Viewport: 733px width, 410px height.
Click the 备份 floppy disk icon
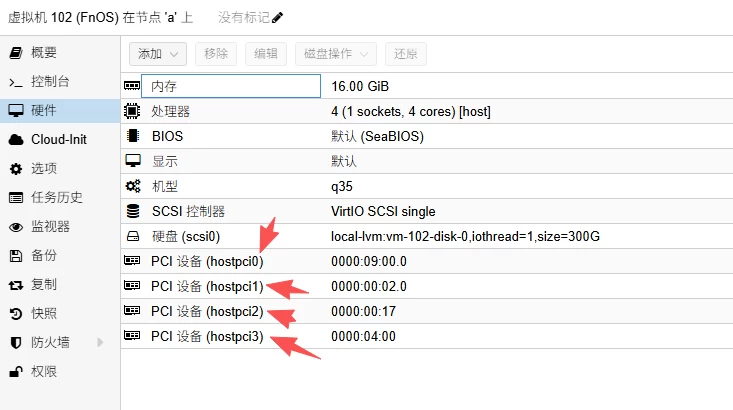16,256
